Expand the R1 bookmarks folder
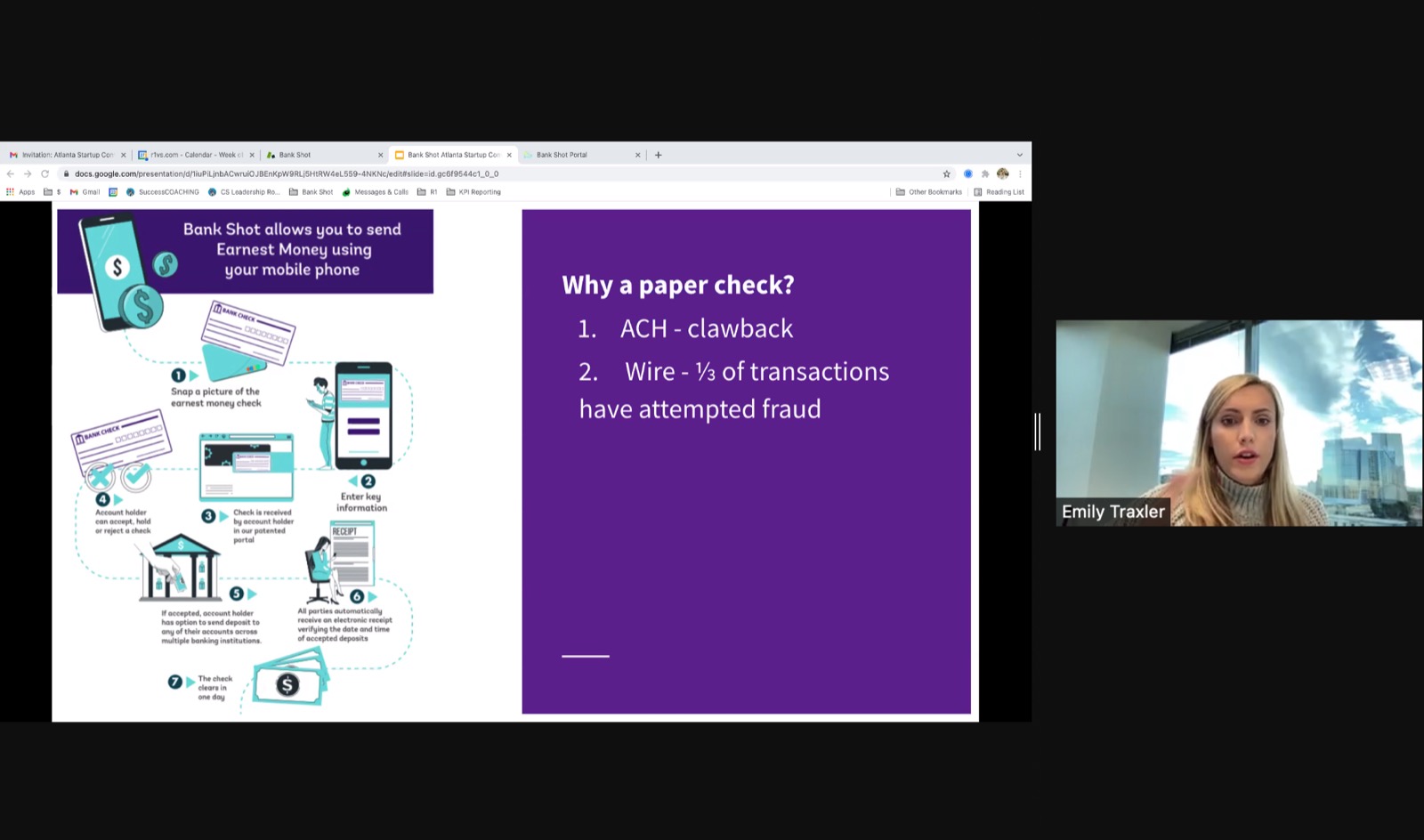This screenshot has width=1424, height=840. click(x=427, y=192)
